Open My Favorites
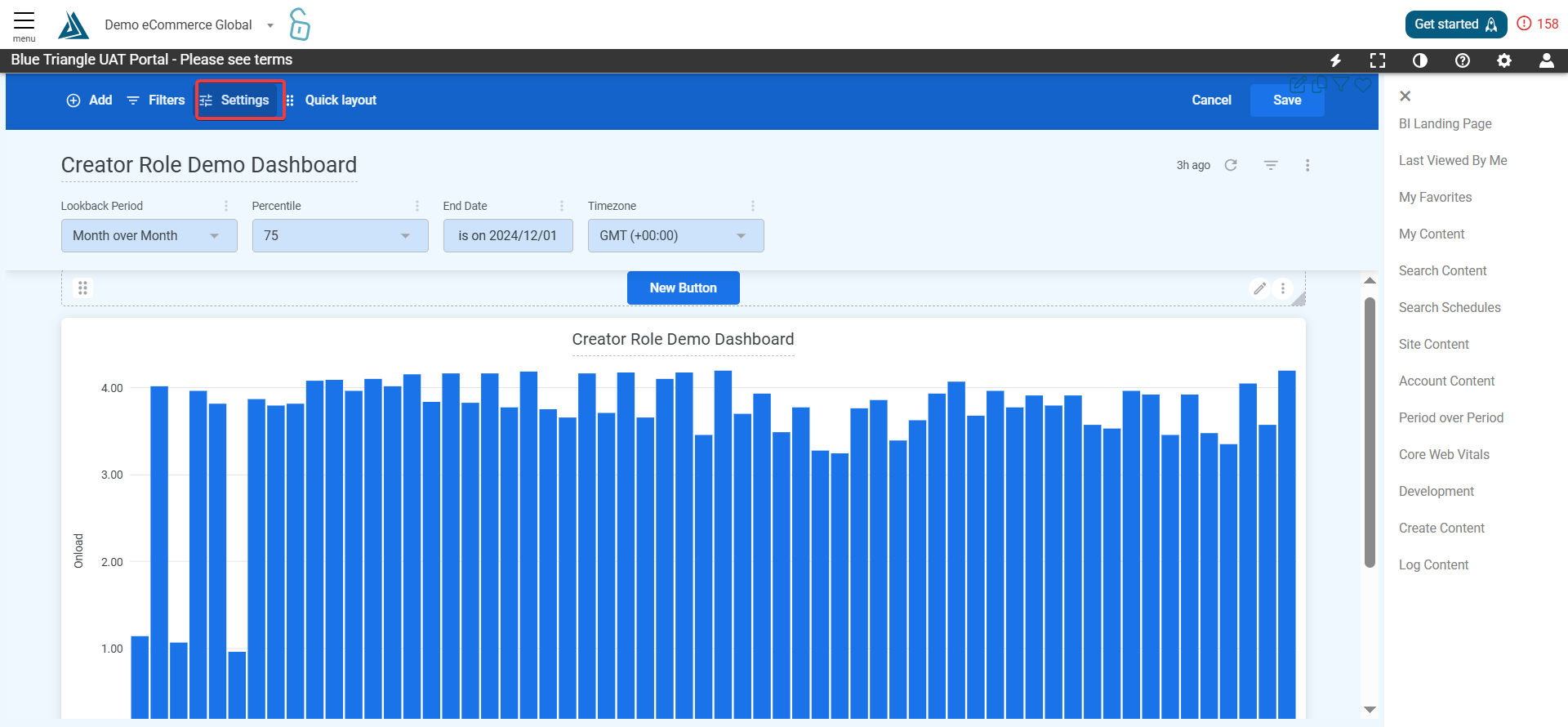Screen dimensions: 1568x727 click(x=1435, y=198)
